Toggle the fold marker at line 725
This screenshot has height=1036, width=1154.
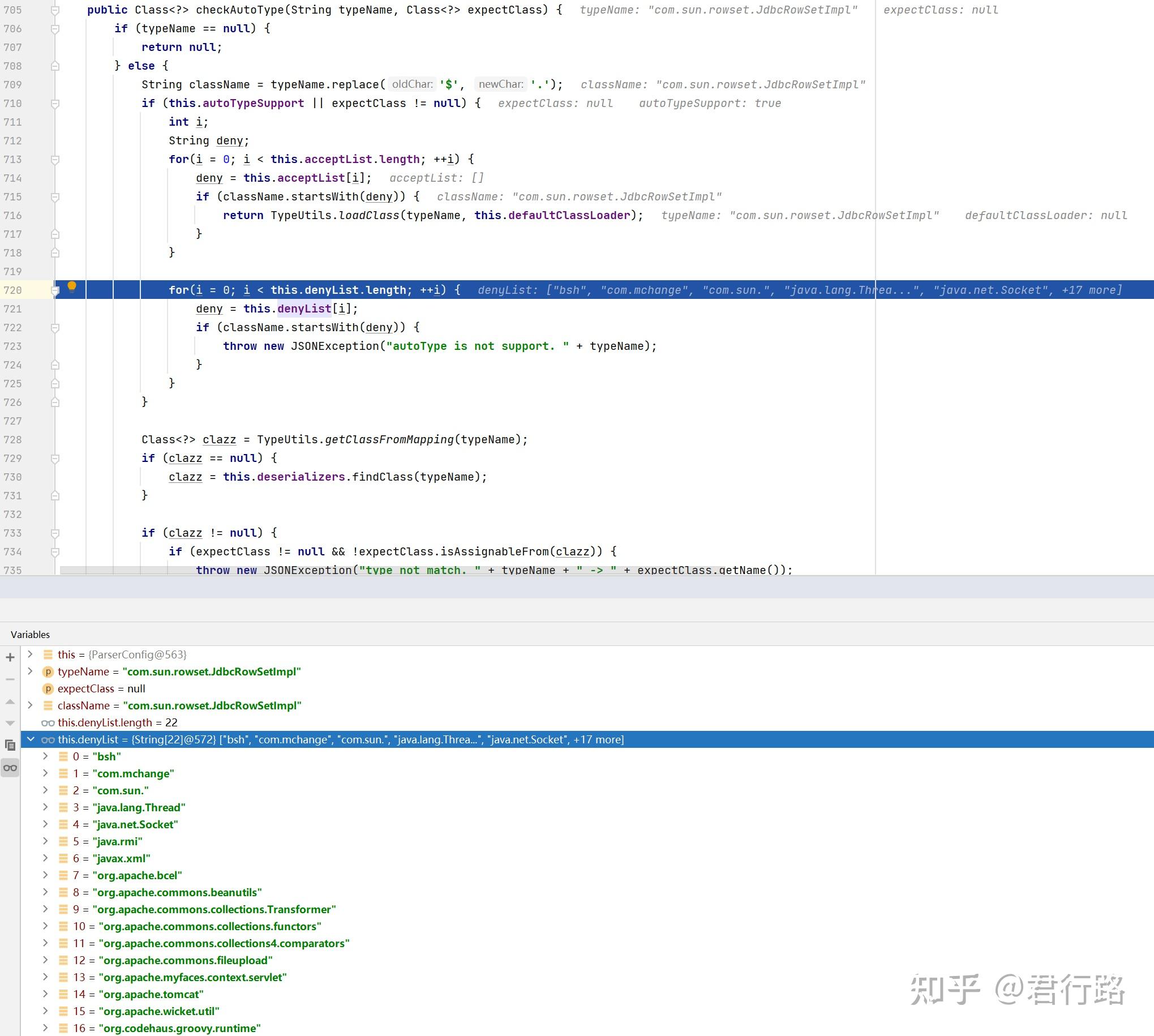point(55,383)
